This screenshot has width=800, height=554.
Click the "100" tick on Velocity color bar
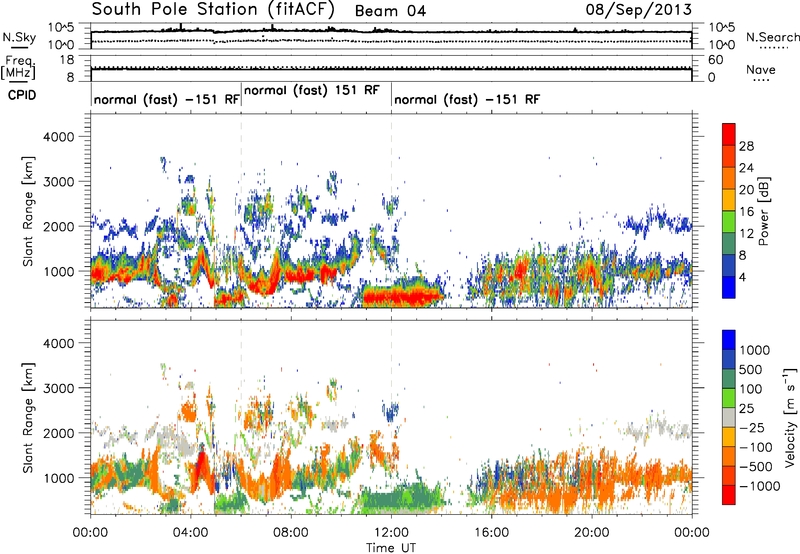751,389
